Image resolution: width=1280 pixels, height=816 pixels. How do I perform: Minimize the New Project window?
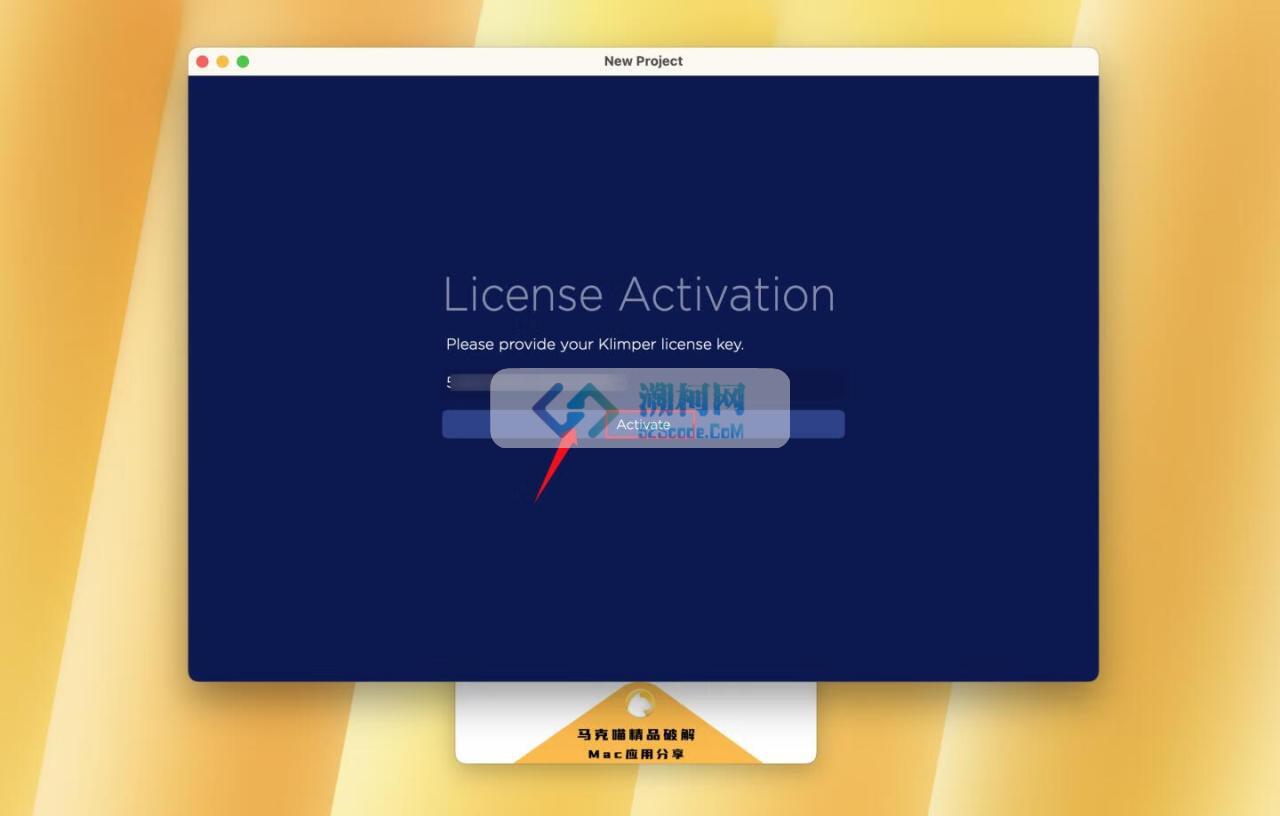pyautogui.click(x=222, y=61)
